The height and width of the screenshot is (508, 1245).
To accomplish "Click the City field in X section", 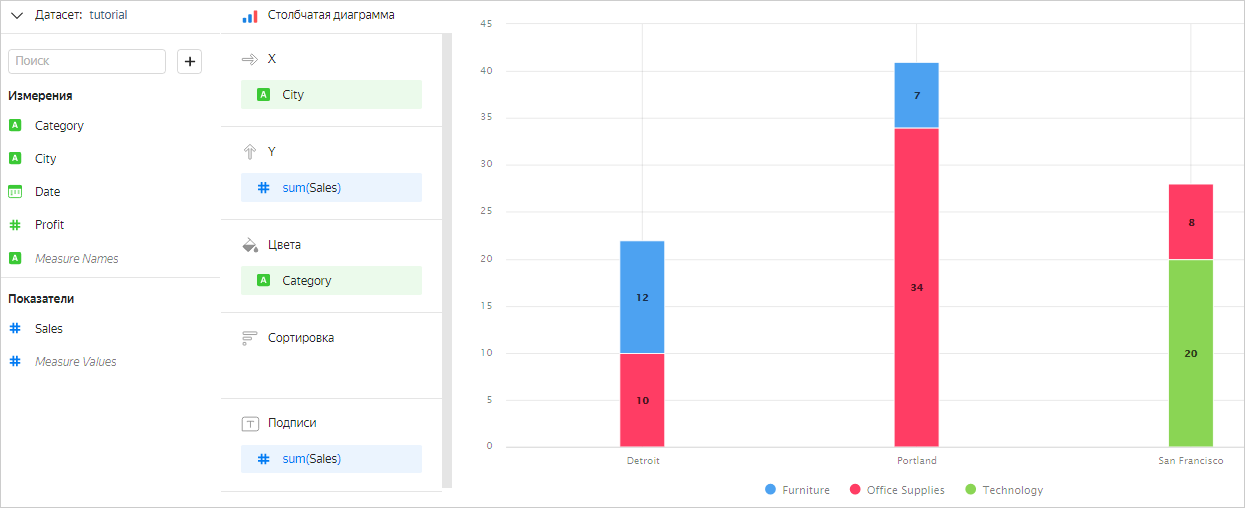I will (x=331, y=95).
